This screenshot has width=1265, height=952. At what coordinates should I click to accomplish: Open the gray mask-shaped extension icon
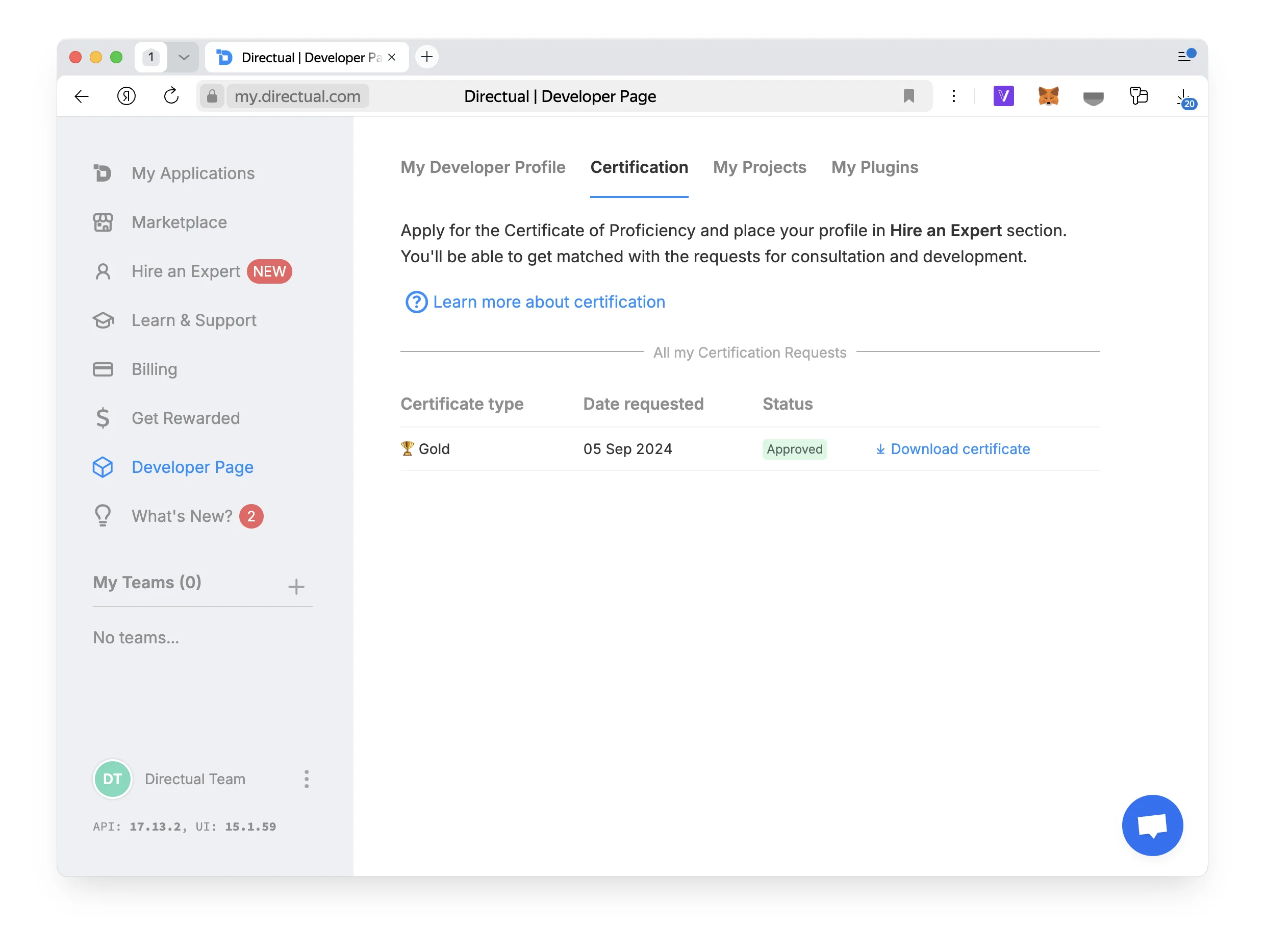1093,98
